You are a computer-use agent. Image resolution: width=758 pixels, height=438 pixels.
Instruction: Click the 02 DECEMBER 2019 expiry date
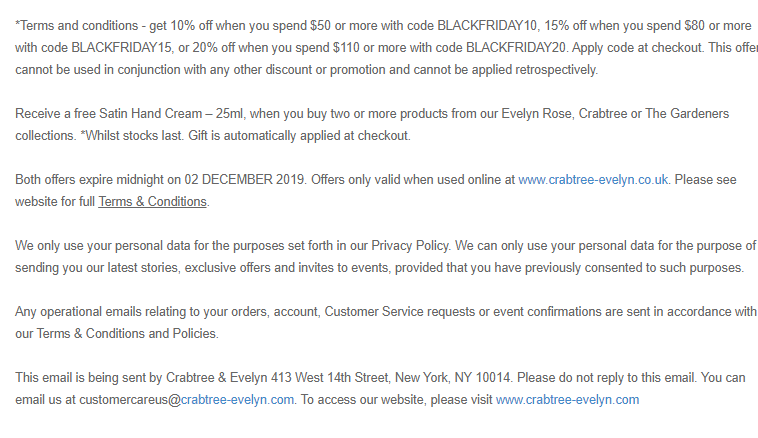click(x=244, y=180)
